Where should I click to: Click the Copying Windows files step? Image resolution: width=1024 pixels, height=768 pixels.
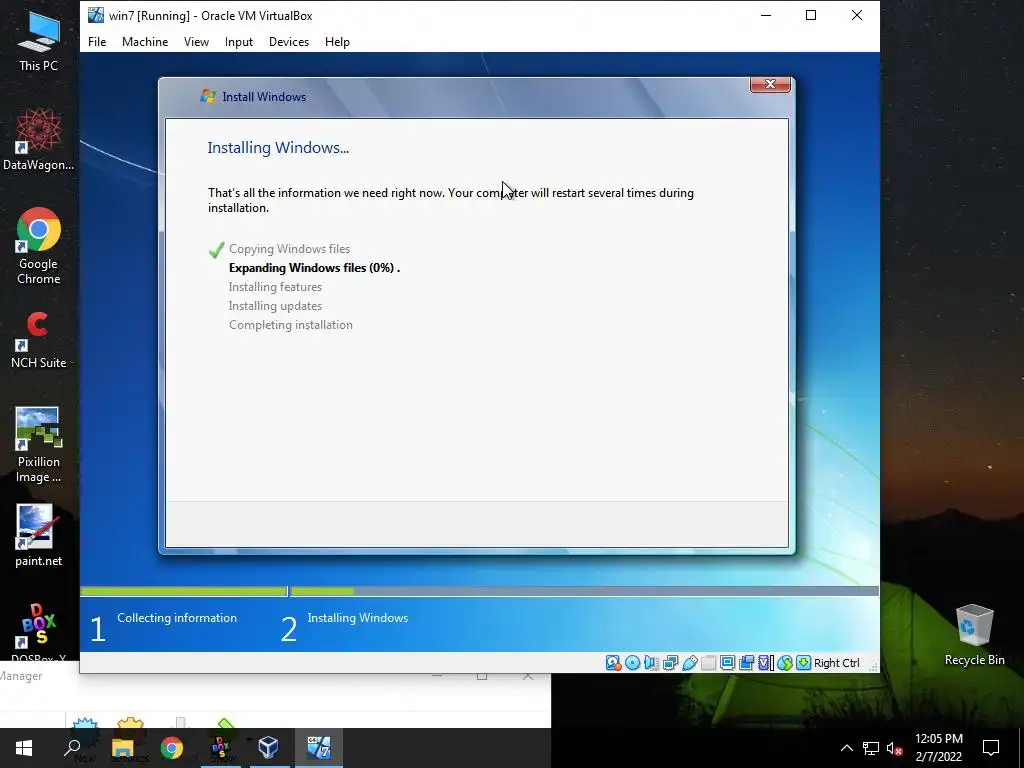click(x=289, y=249)
